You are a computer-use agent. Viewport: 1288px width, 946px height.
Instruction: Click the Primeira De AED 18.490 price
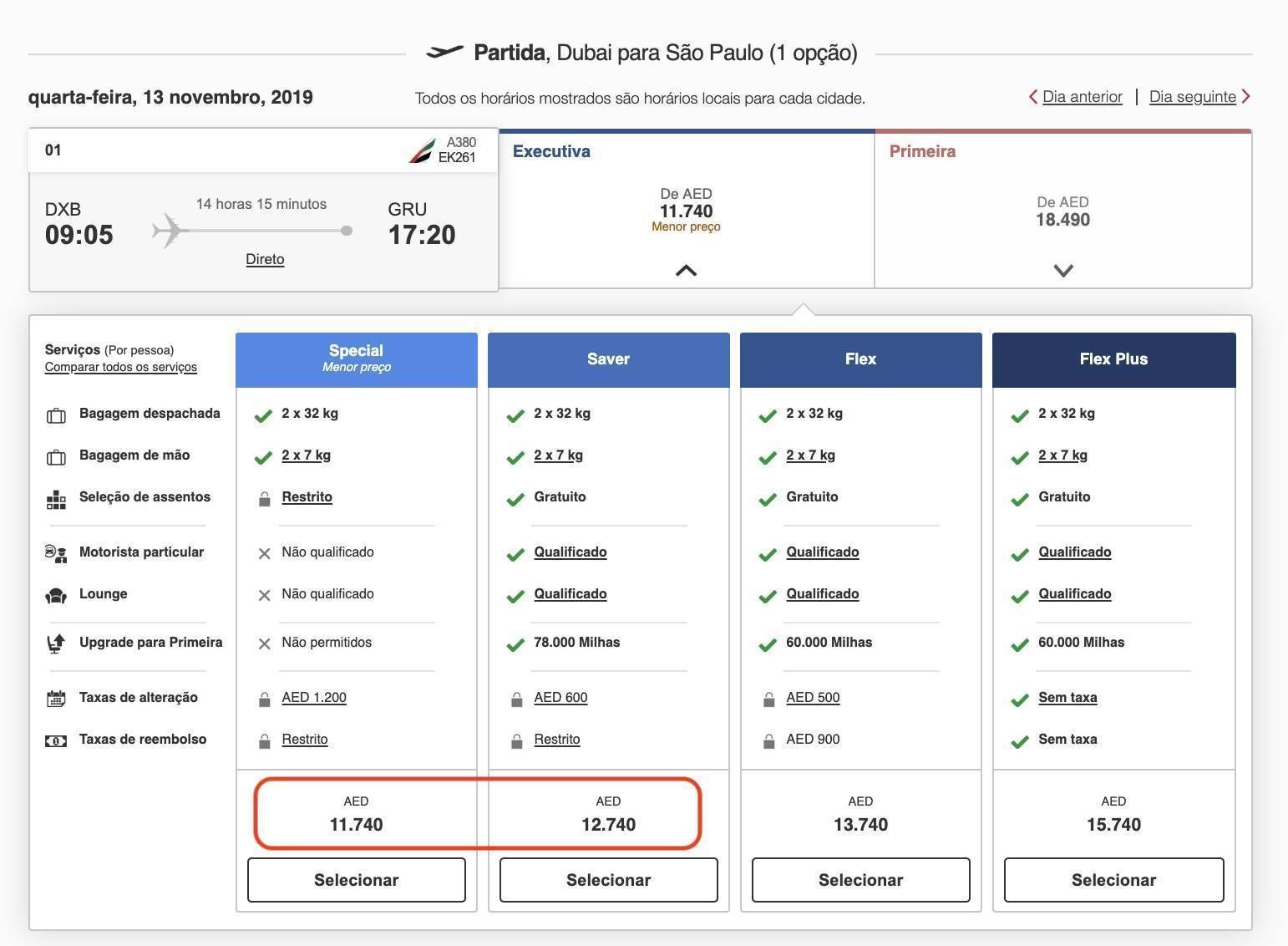tap(1062, 211)
